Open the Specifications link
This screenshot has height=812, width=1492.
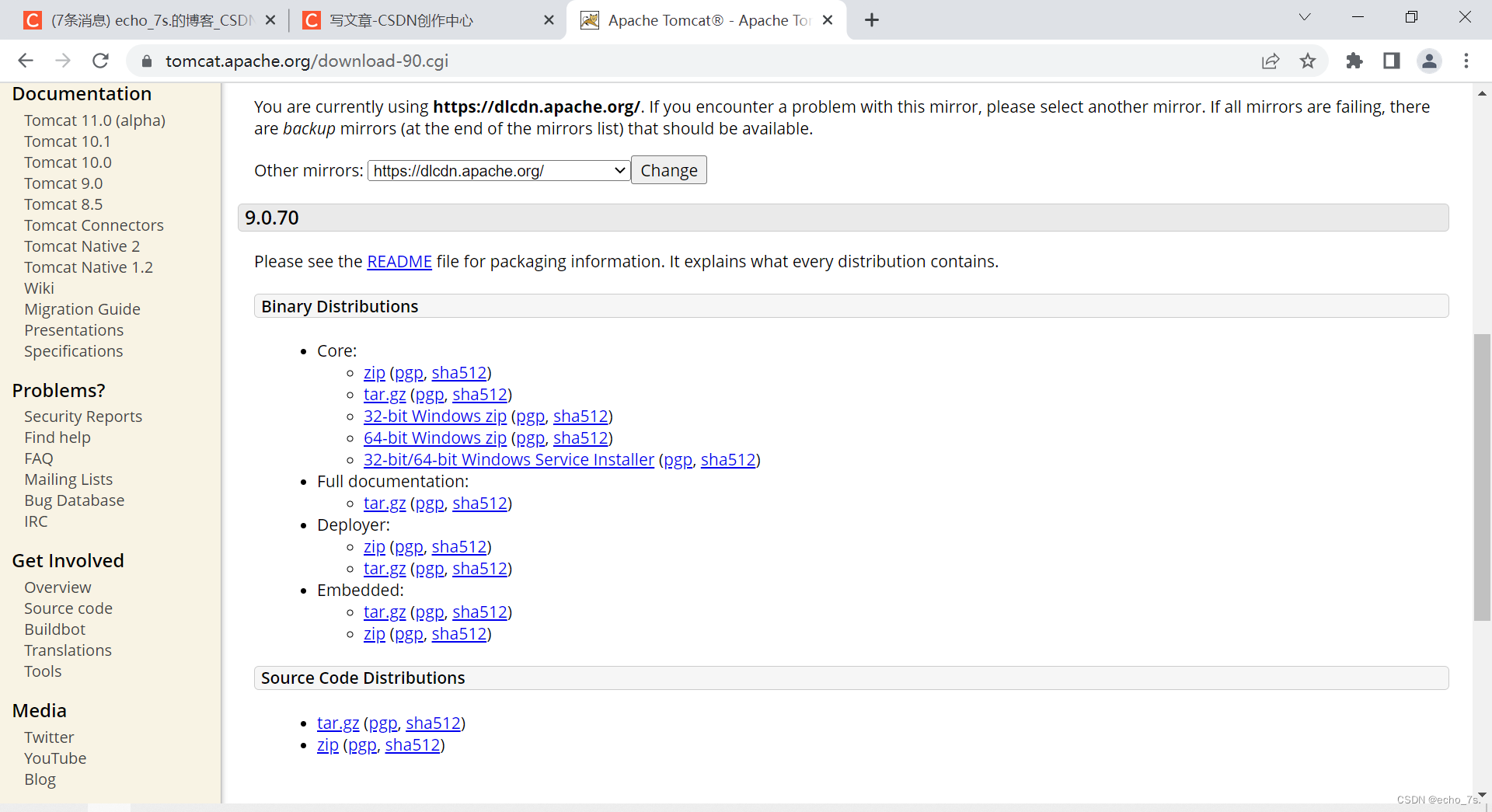tap(74, 351)
